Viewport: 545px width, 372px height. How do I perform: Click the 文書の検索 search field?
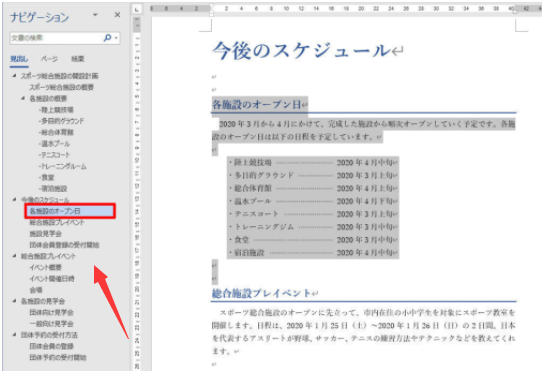(56, 38)
